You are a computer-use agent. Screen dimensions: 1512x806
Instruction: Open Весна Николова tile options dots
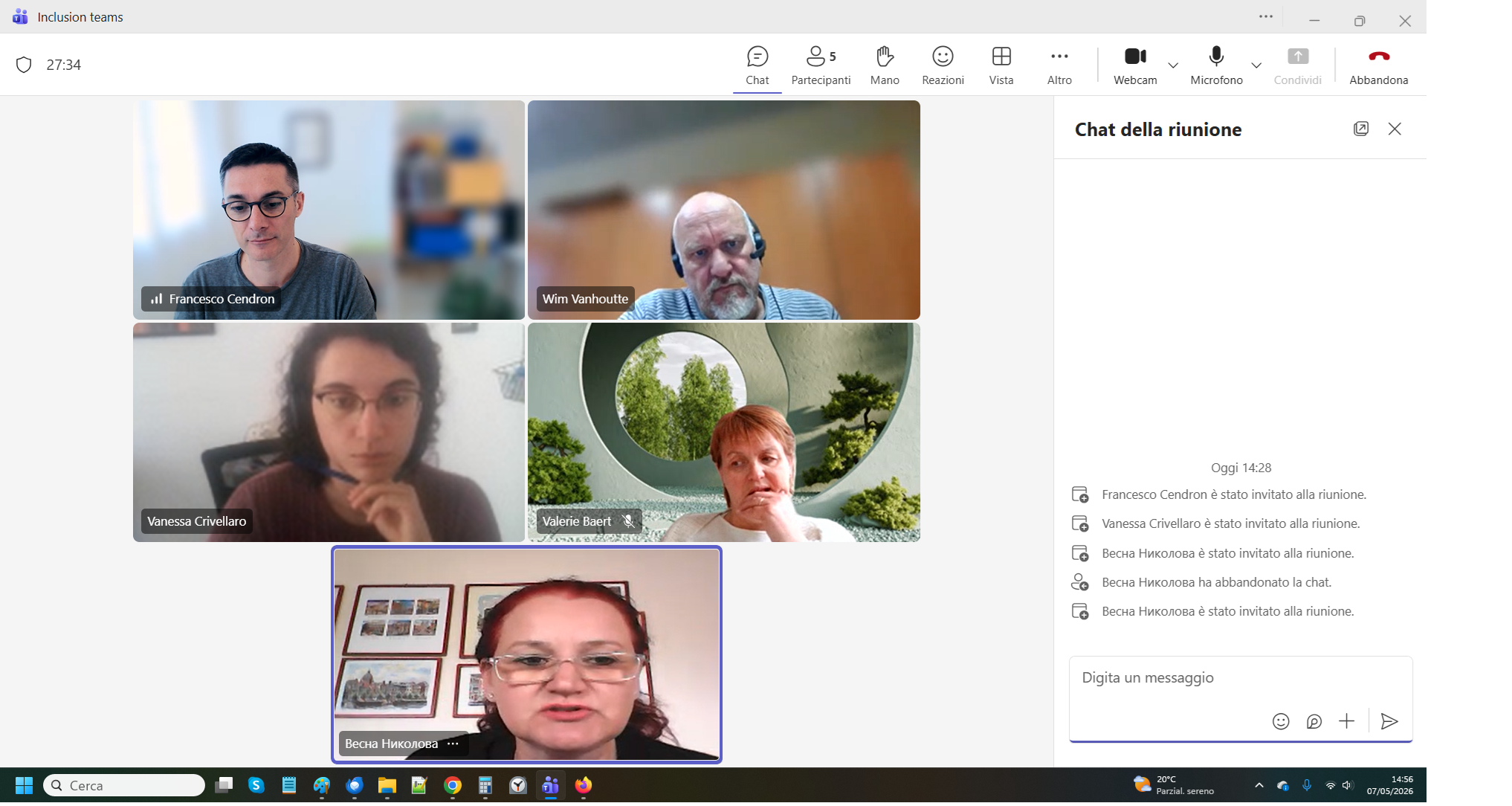(x=453, y=744)
